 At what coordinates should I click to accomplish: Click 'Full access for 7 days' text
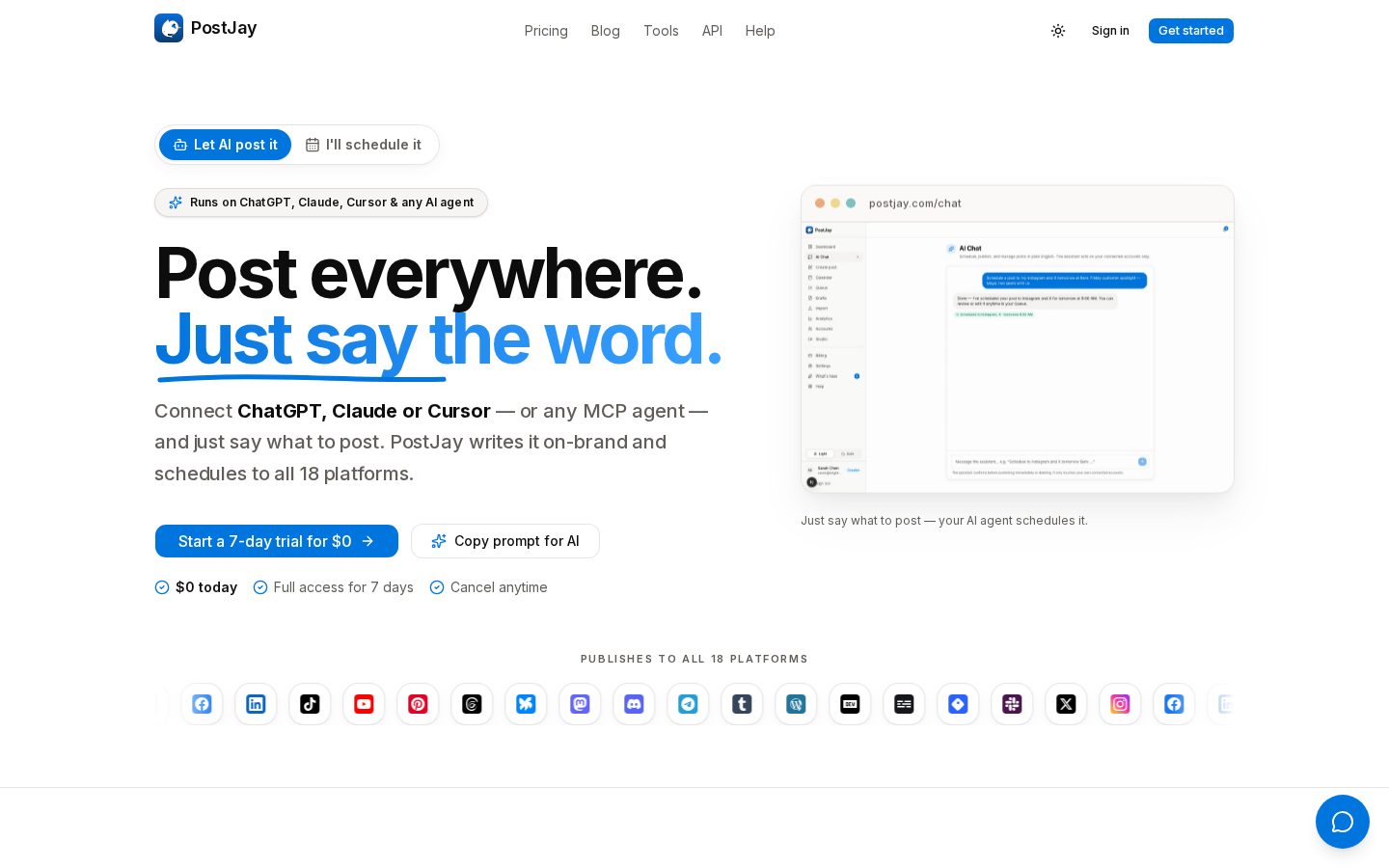coord(343,587)
